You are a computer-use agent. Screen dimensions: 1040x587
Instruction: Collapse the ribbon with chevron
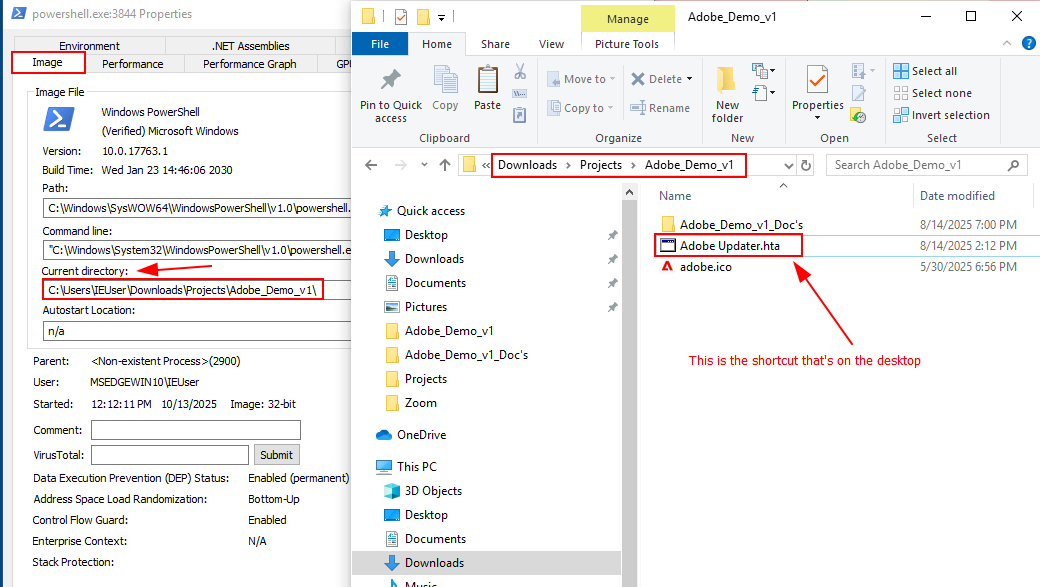click(1007, 44)
